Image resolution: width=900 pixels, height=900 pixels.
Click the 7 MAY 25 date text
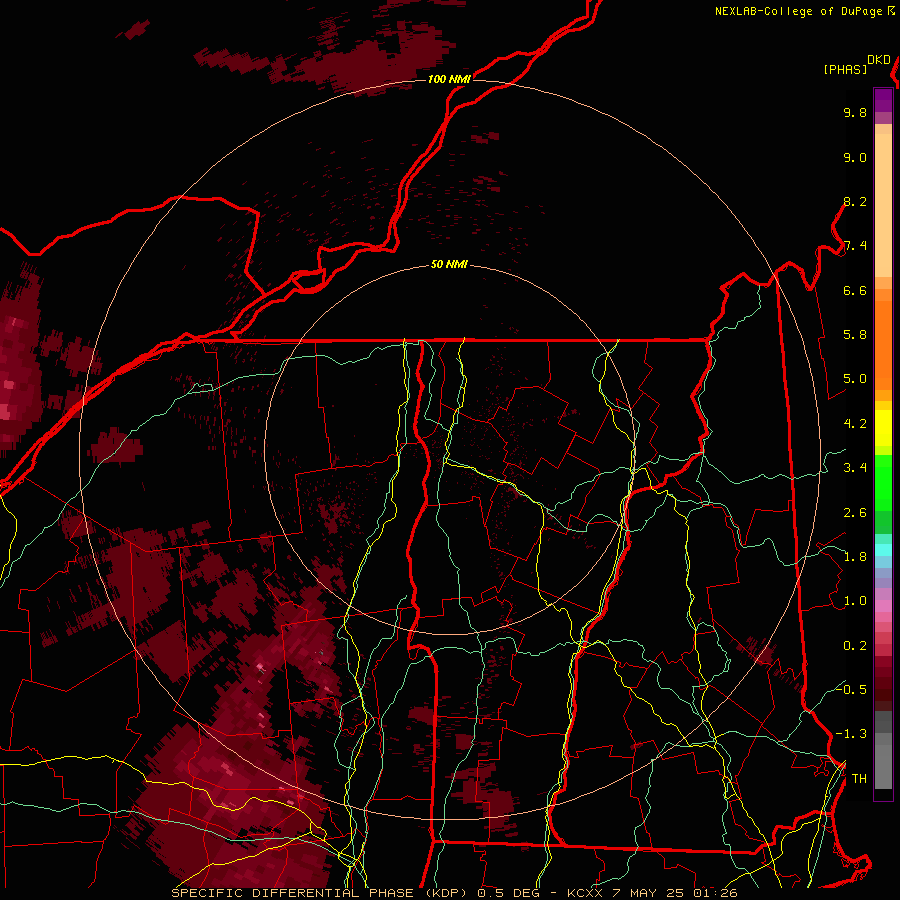(648, 893)
